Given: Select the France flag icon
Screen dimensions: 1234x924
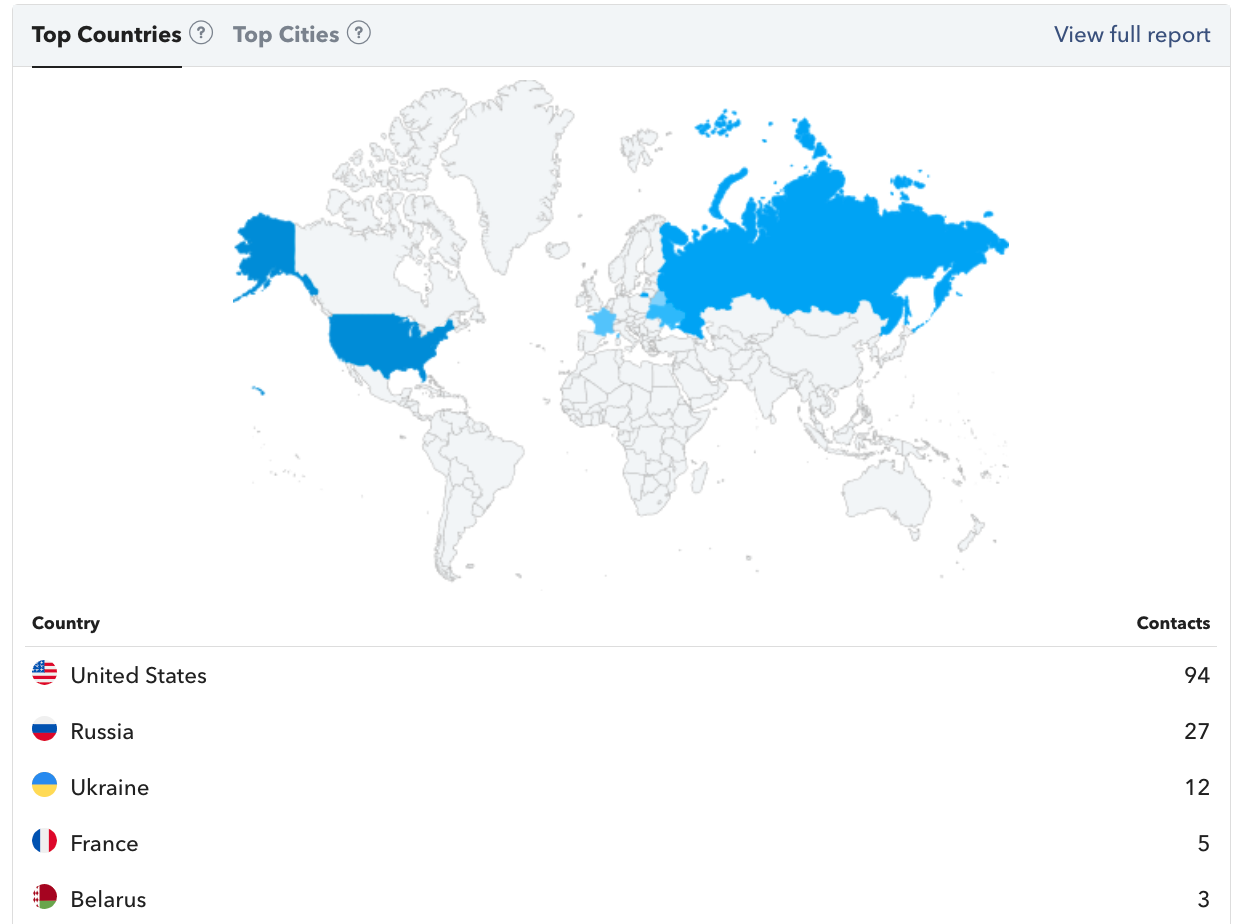Looking at the screenshot, I should 45,841.
